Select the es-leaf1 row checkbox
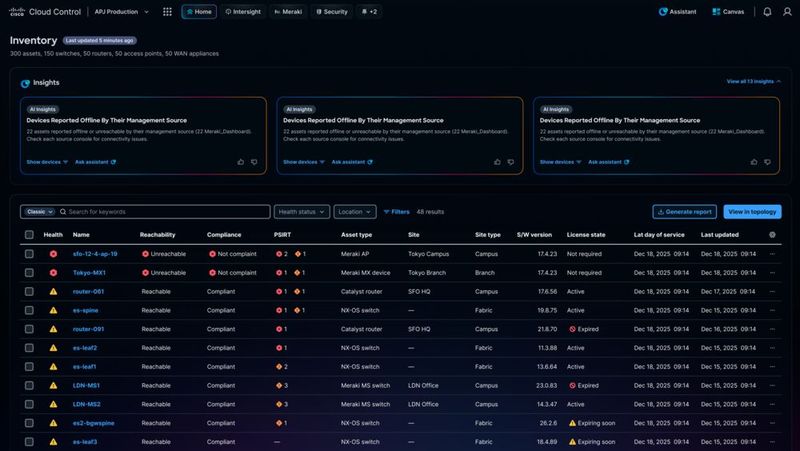Viewport: 800px width, 451px height. 29,366
